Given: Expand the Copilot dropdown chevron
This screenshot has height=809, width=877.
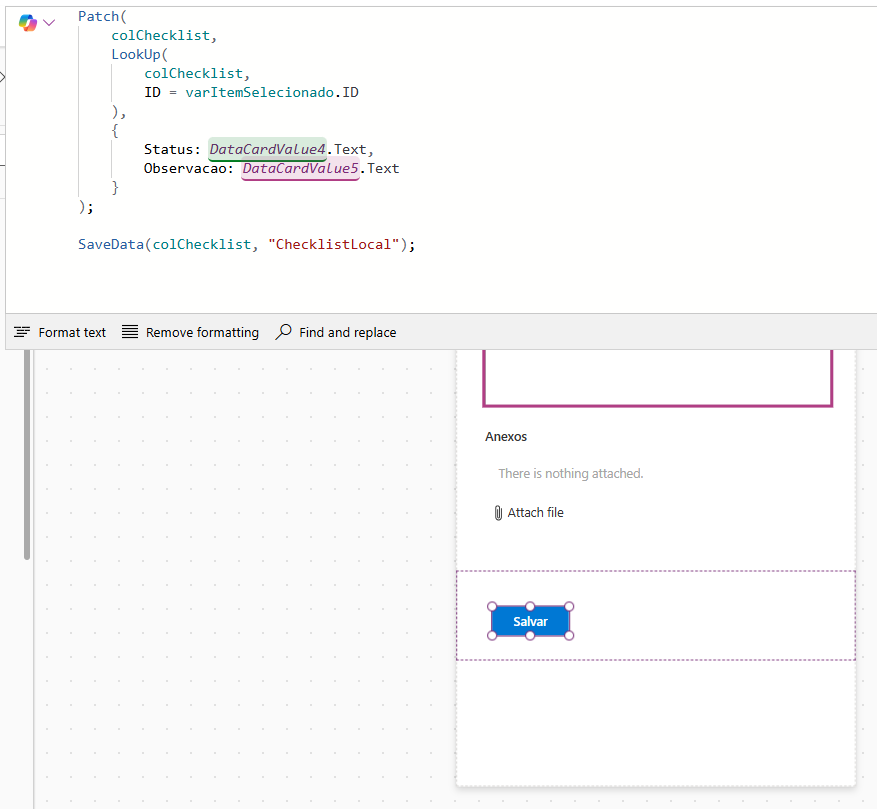Looking at the screenshot, I should (49, 22).
